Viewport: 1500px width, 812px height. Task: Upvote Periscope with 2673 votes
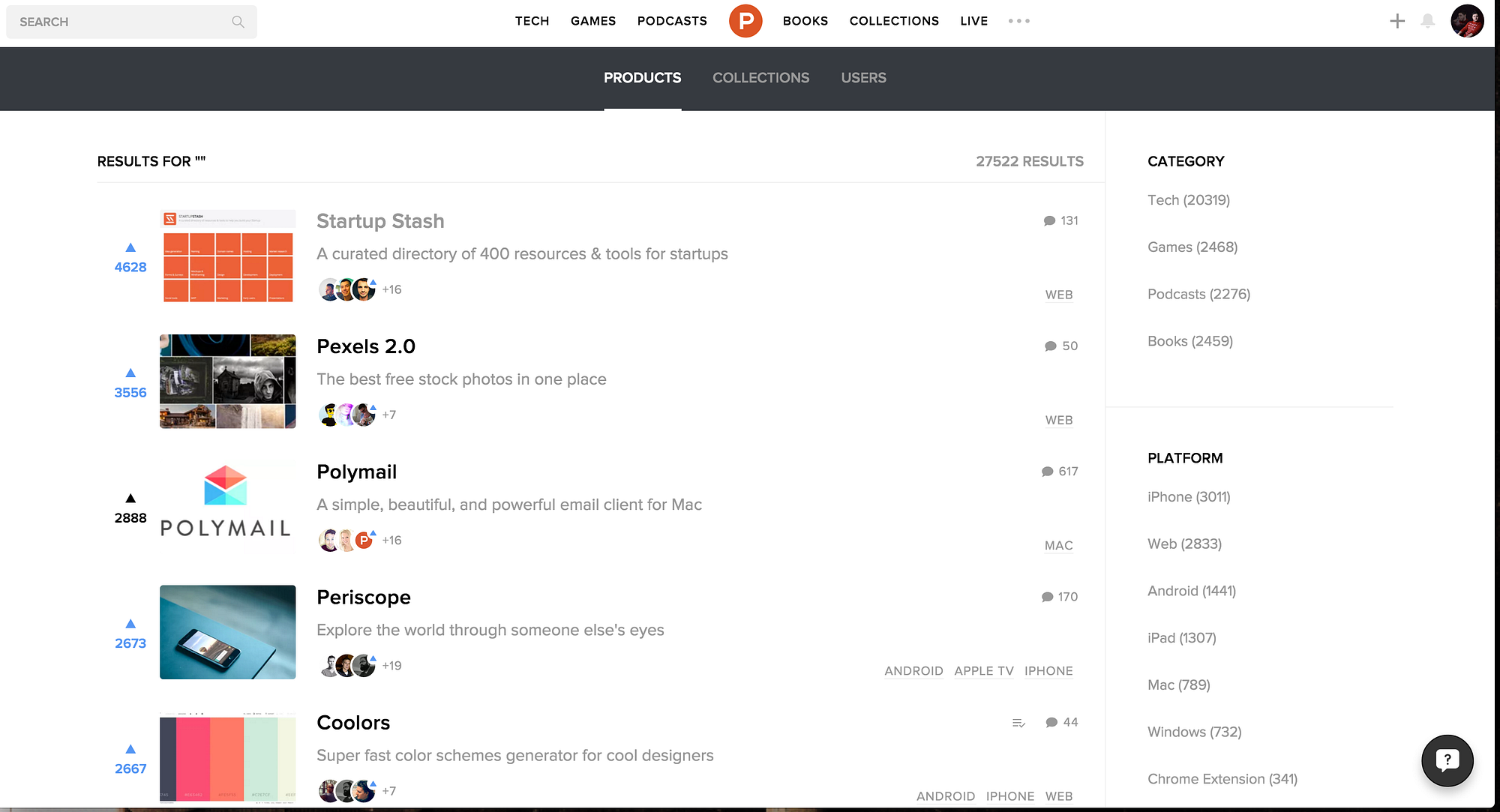click(130, 624)
